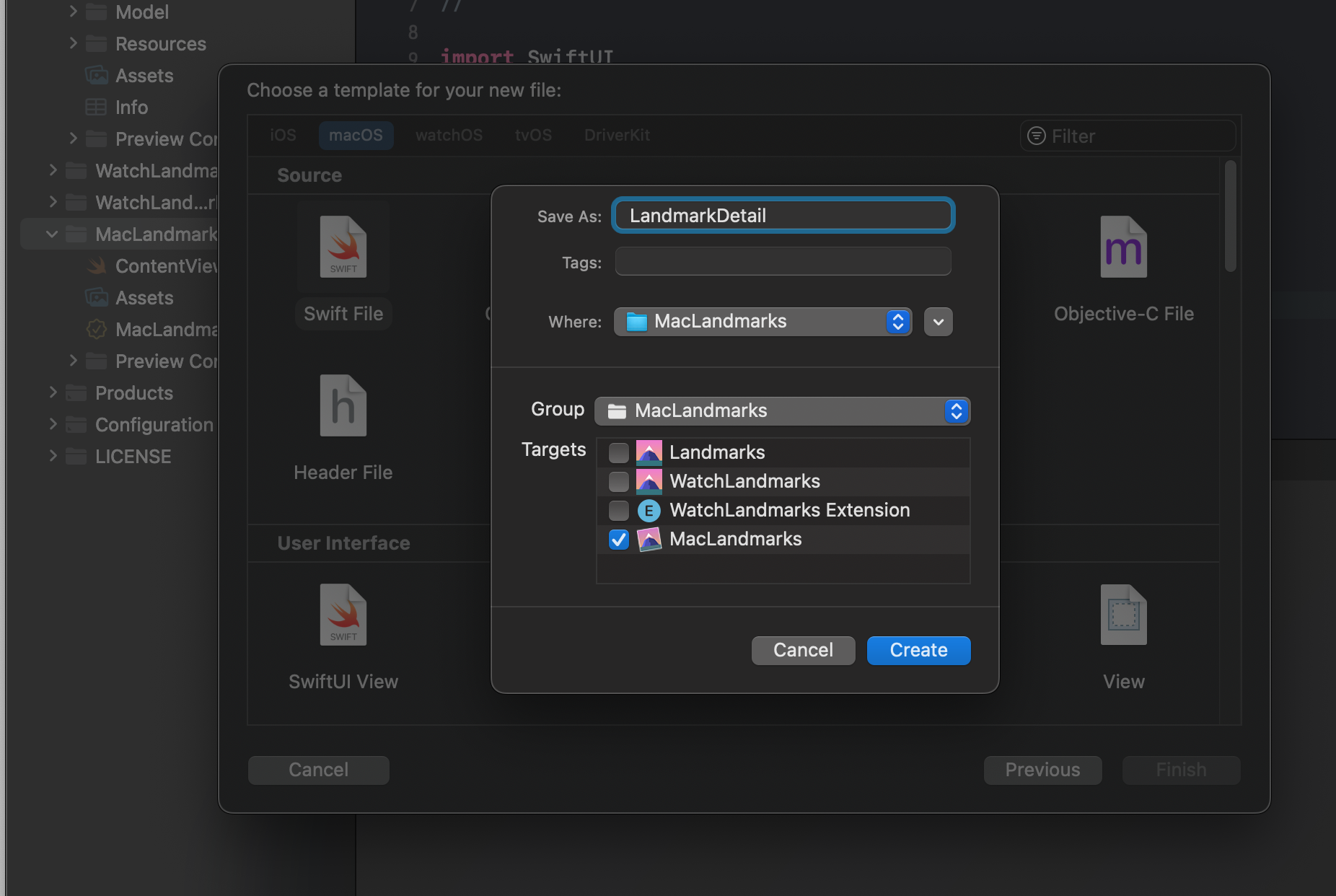The width and height of the screenshot is (1336, 896).
Task: Click the Previous button
Action: pyautogui.click(x=1042, y=770)
